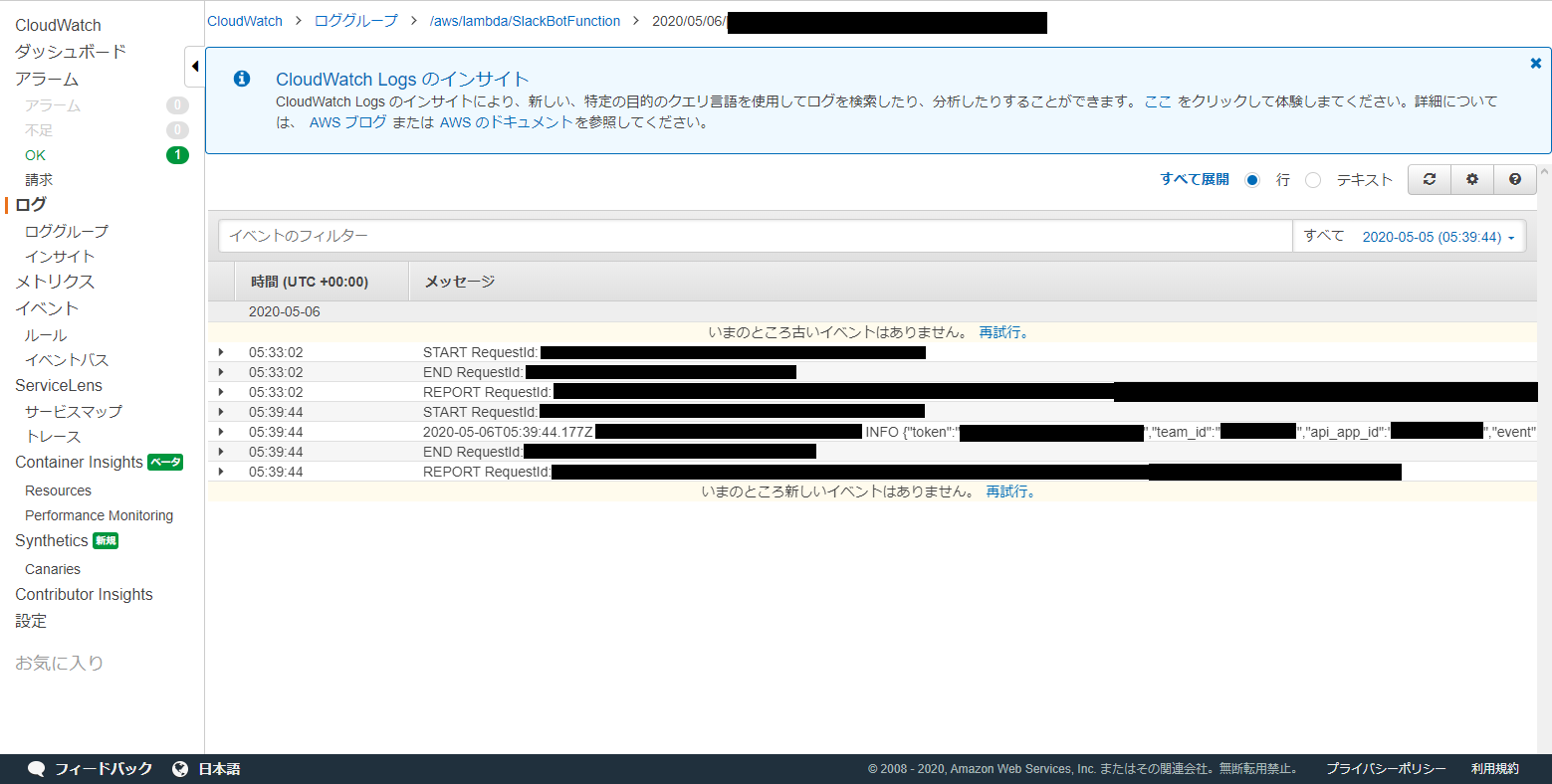Open CloudWatch Logs のインサイト heading link
The image size is (1552, 784).
click(x=402, y=79)
